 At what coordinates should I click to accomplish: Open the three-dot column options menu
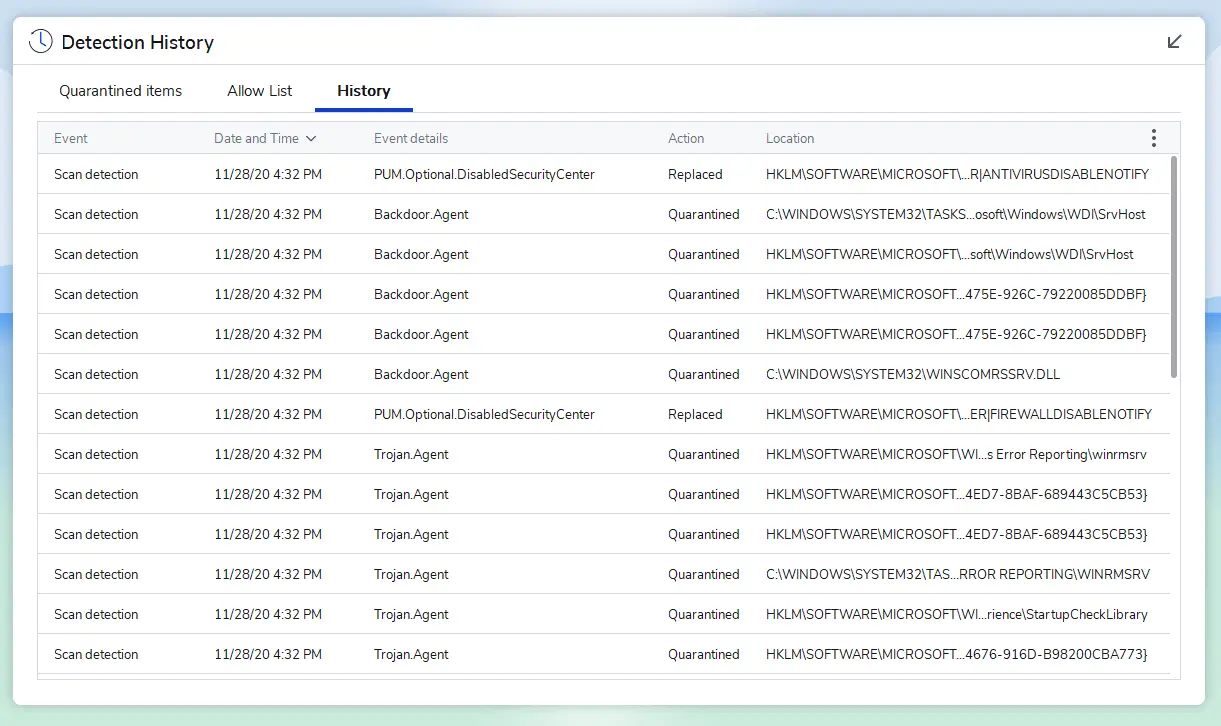pos(1153,138)
